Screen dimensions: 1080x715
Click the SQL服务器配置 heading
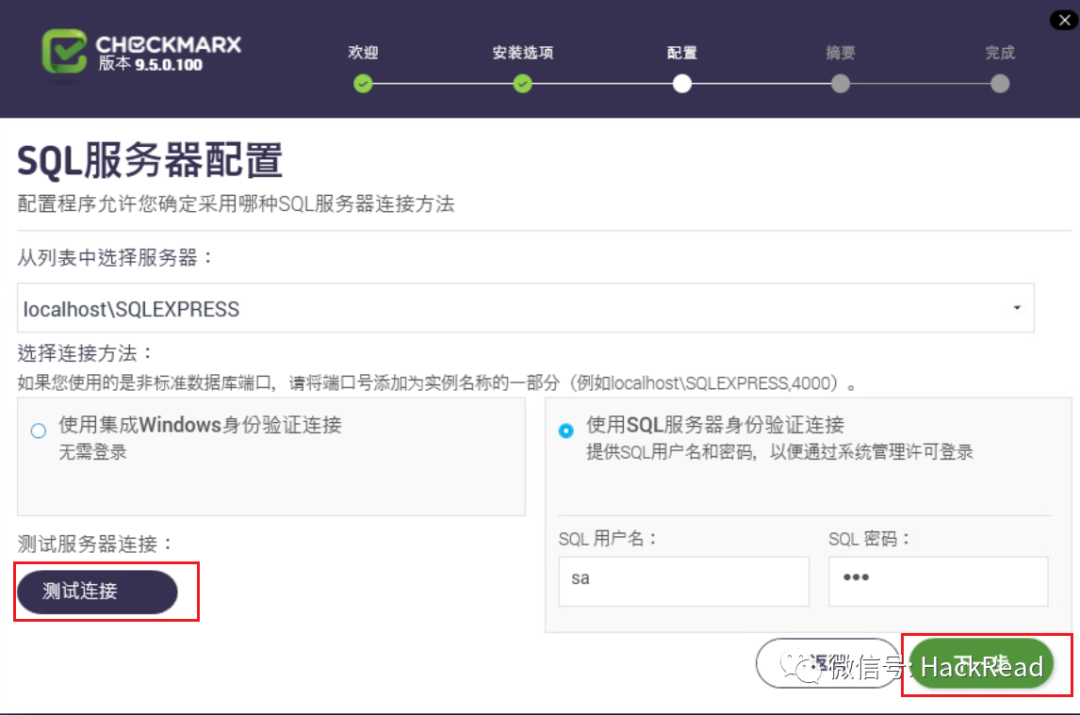coord(149,160)
